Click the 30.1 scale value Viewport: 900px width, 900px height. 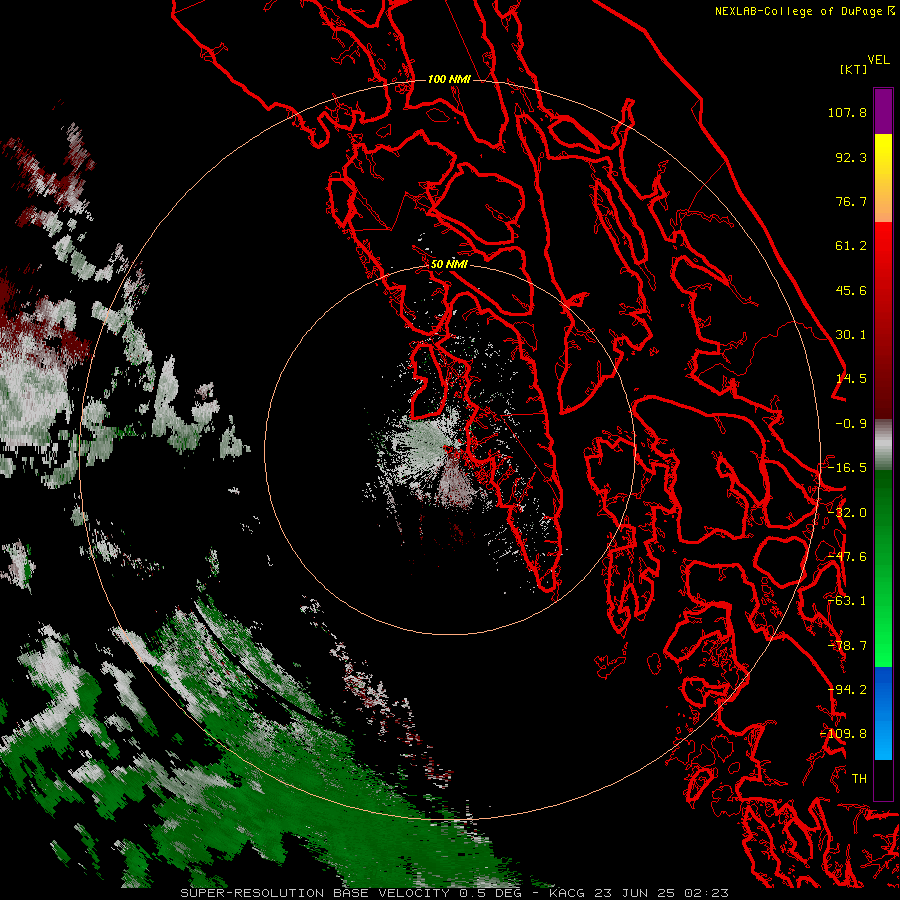click(851, 335)
